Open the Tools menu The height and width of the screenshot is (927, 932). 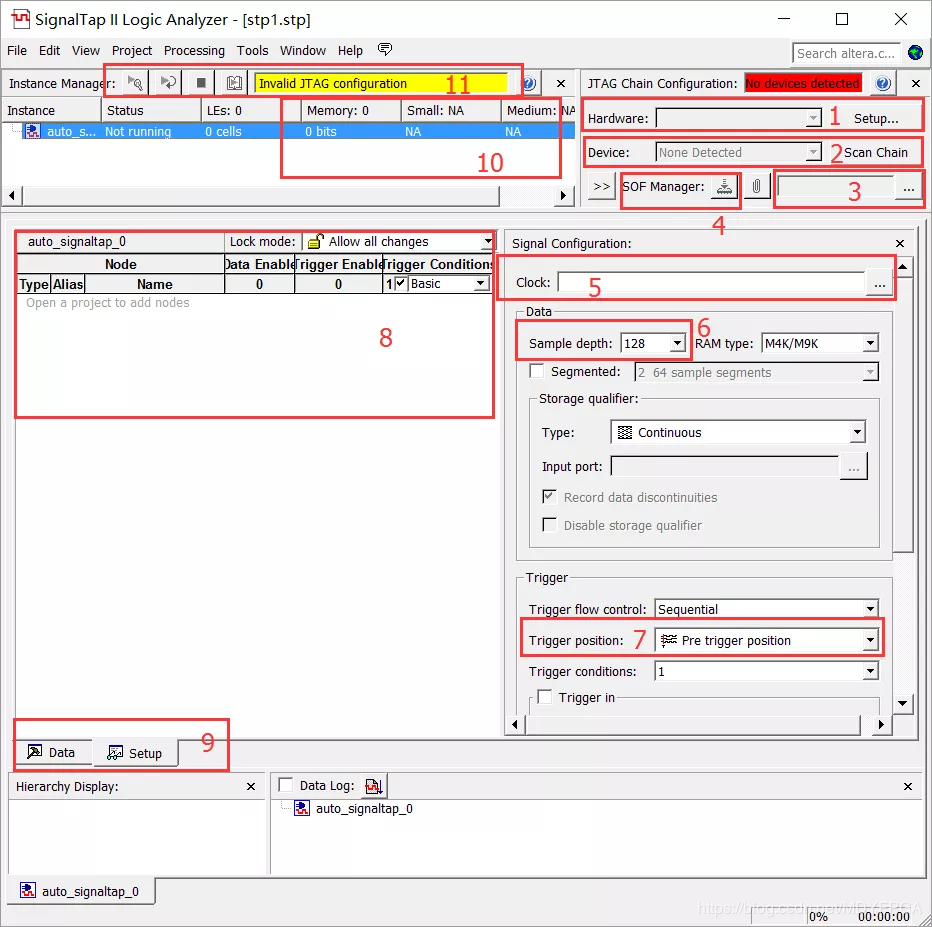252,51
